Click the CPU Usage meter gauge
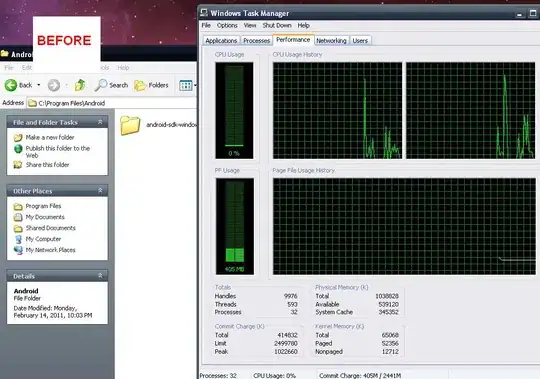This screenshot has height=379, width=540. (234, 110)
